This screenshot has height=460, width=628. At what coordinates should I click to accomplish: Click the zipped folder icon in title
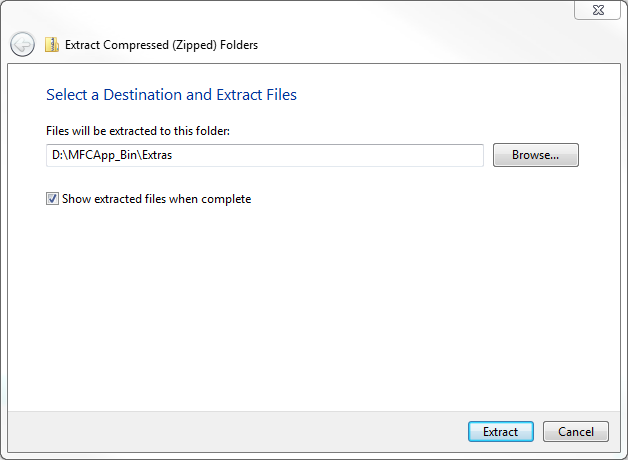click(x=51, y=44)
